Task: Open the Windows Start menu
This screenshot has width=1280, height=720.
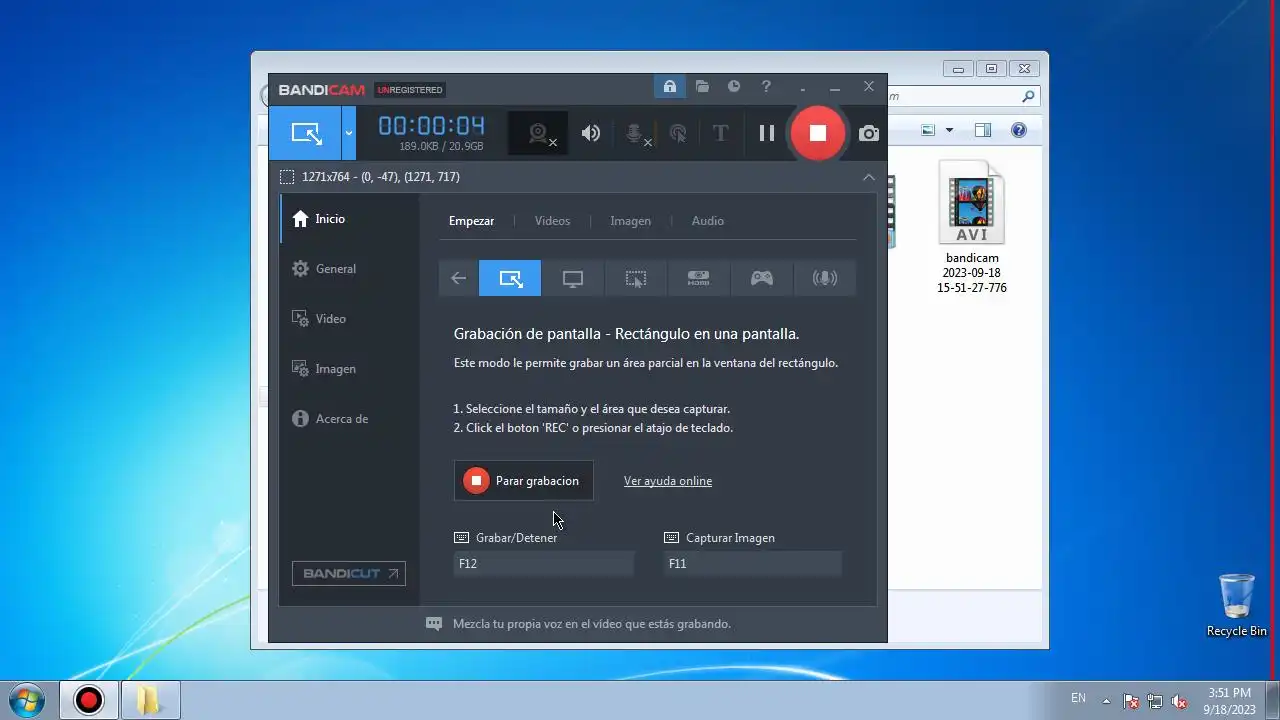Action: 27,700
